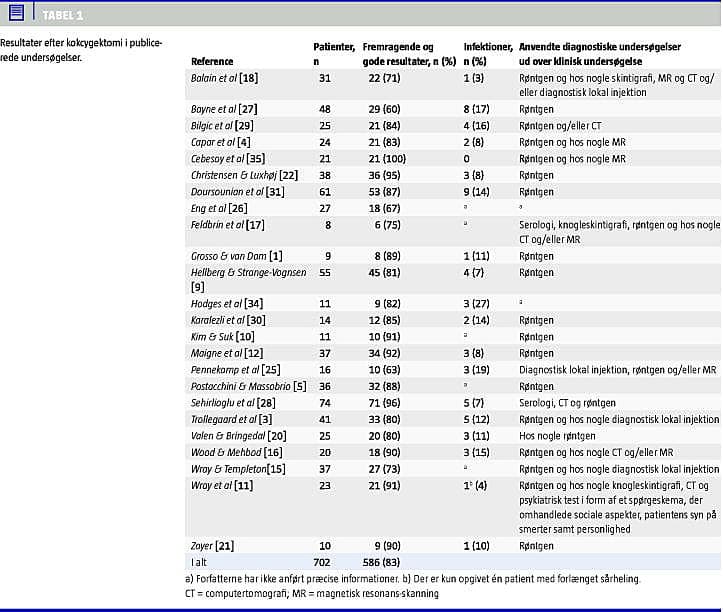Select the 'TABEL 1' header title
This screenshot has height=612, width=723.
click(63, 16)
